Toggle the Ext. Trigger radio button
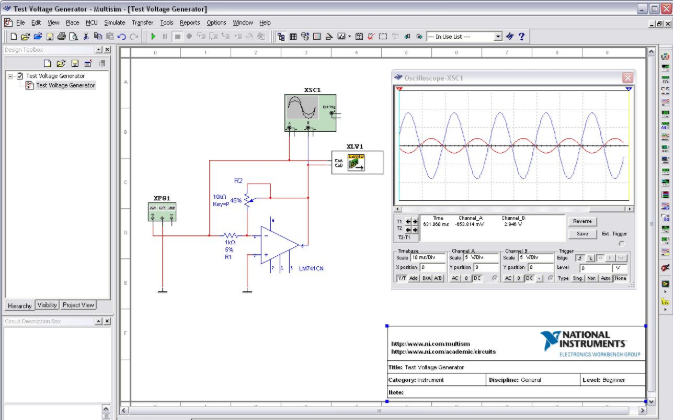 click(621, 244)
